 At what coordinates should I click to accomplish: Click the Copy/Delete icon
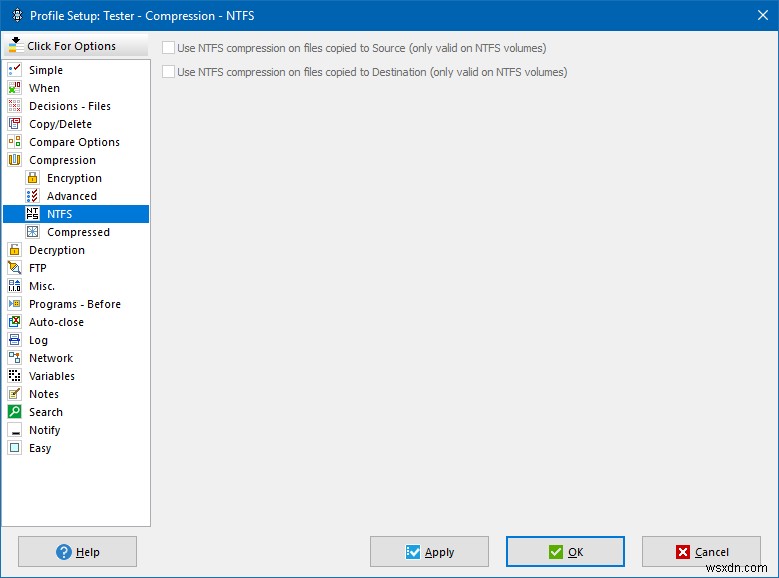14,123
